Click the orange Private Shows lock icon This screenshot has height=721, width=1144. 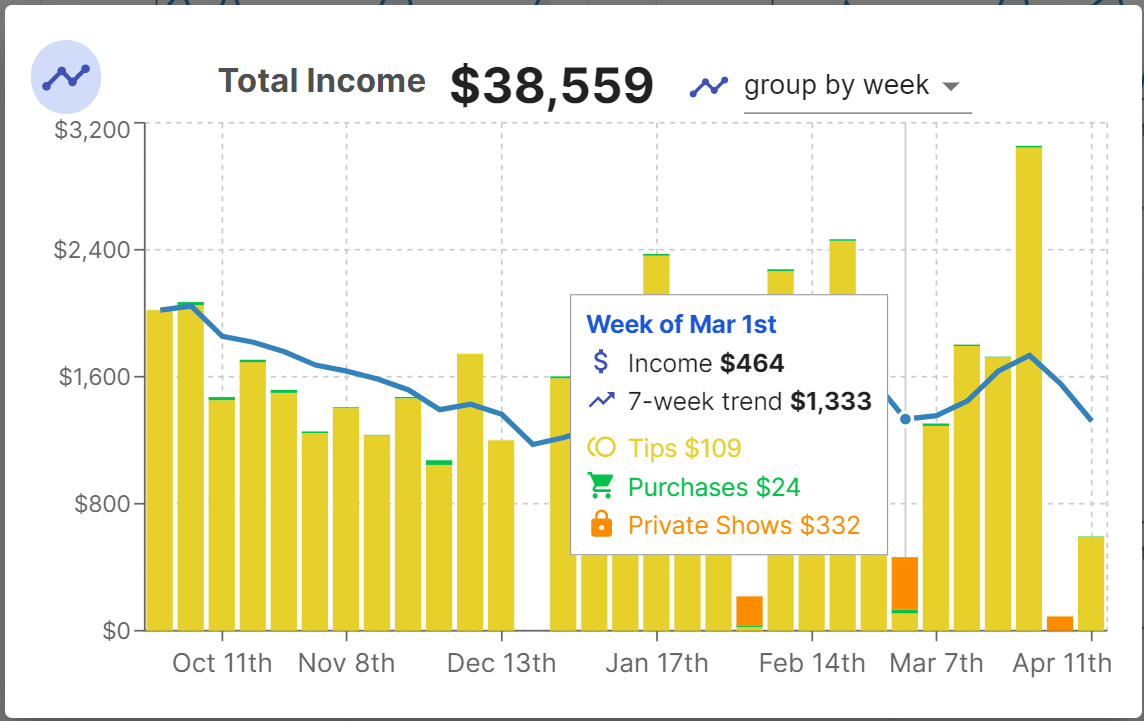click(601, 525)
